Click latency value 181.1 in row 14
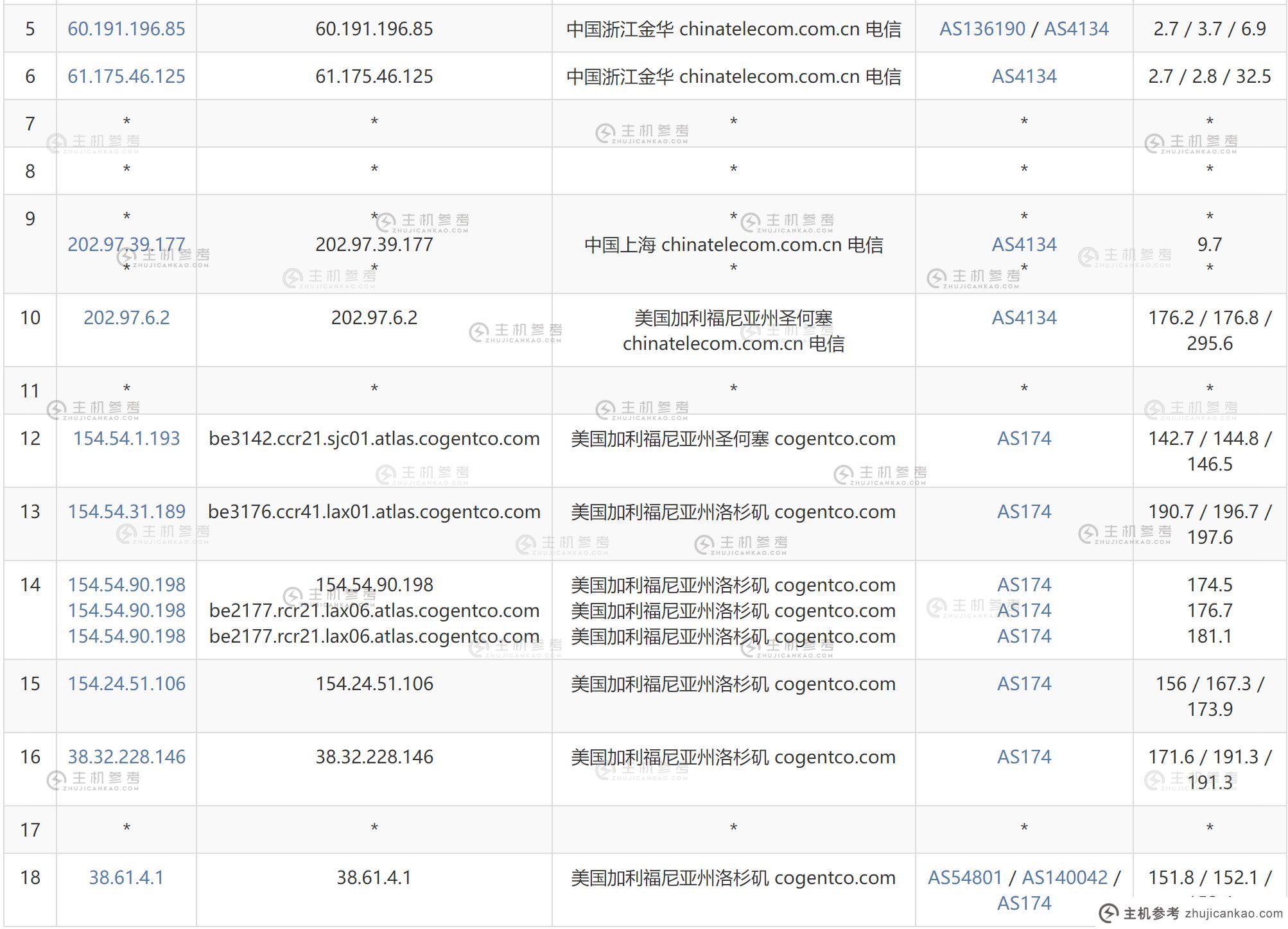Screen dimensions: 1288x929 coord(1210,636)
